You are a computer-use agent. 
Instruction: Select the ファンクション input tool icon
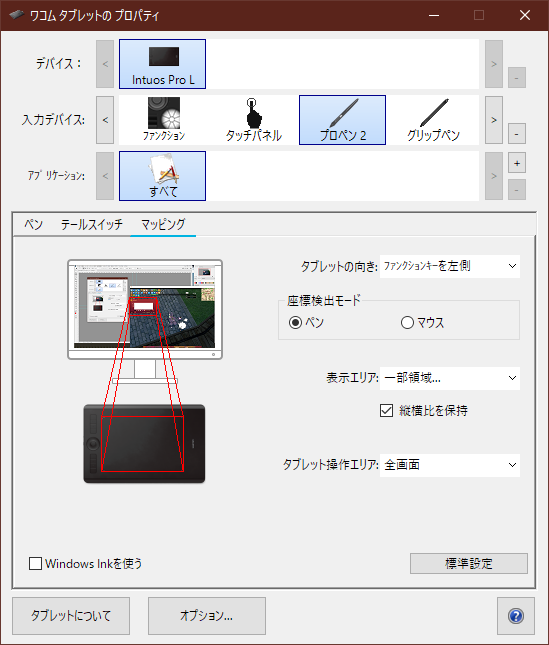[164, 120]
